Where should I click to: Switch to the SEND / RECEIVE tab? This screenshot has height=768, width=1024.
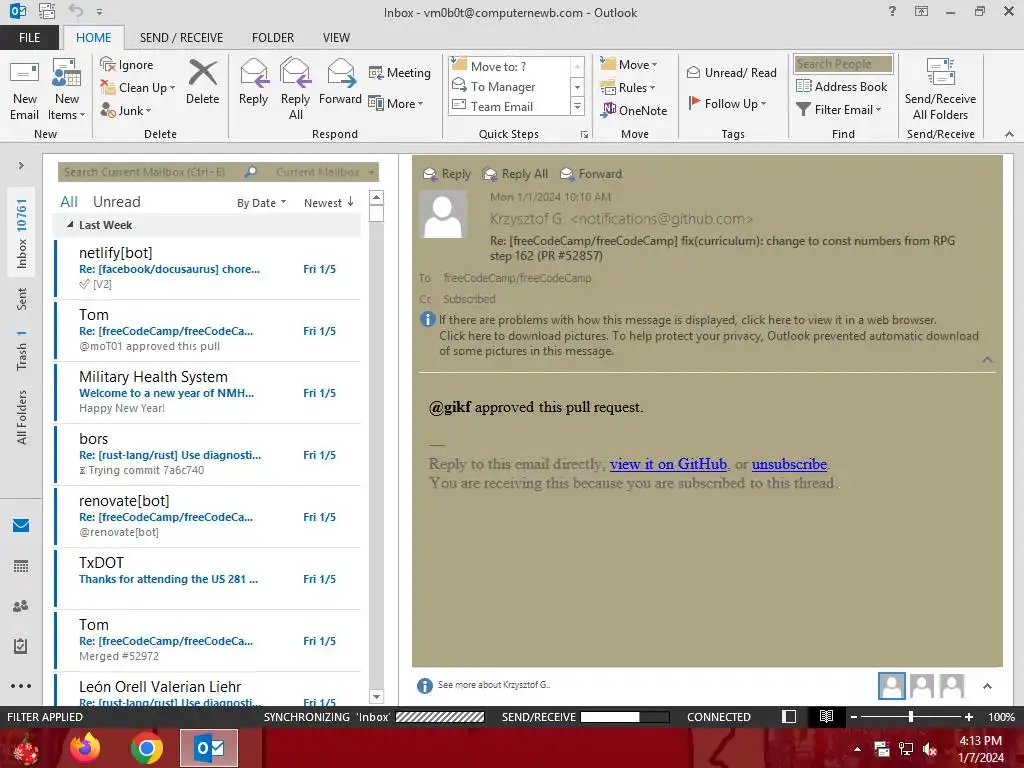[181, 37]
